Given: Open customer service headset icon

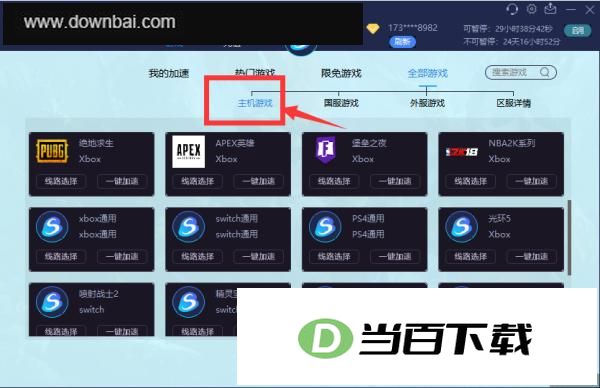Looking at the screenshot, I should pos(512,9).
